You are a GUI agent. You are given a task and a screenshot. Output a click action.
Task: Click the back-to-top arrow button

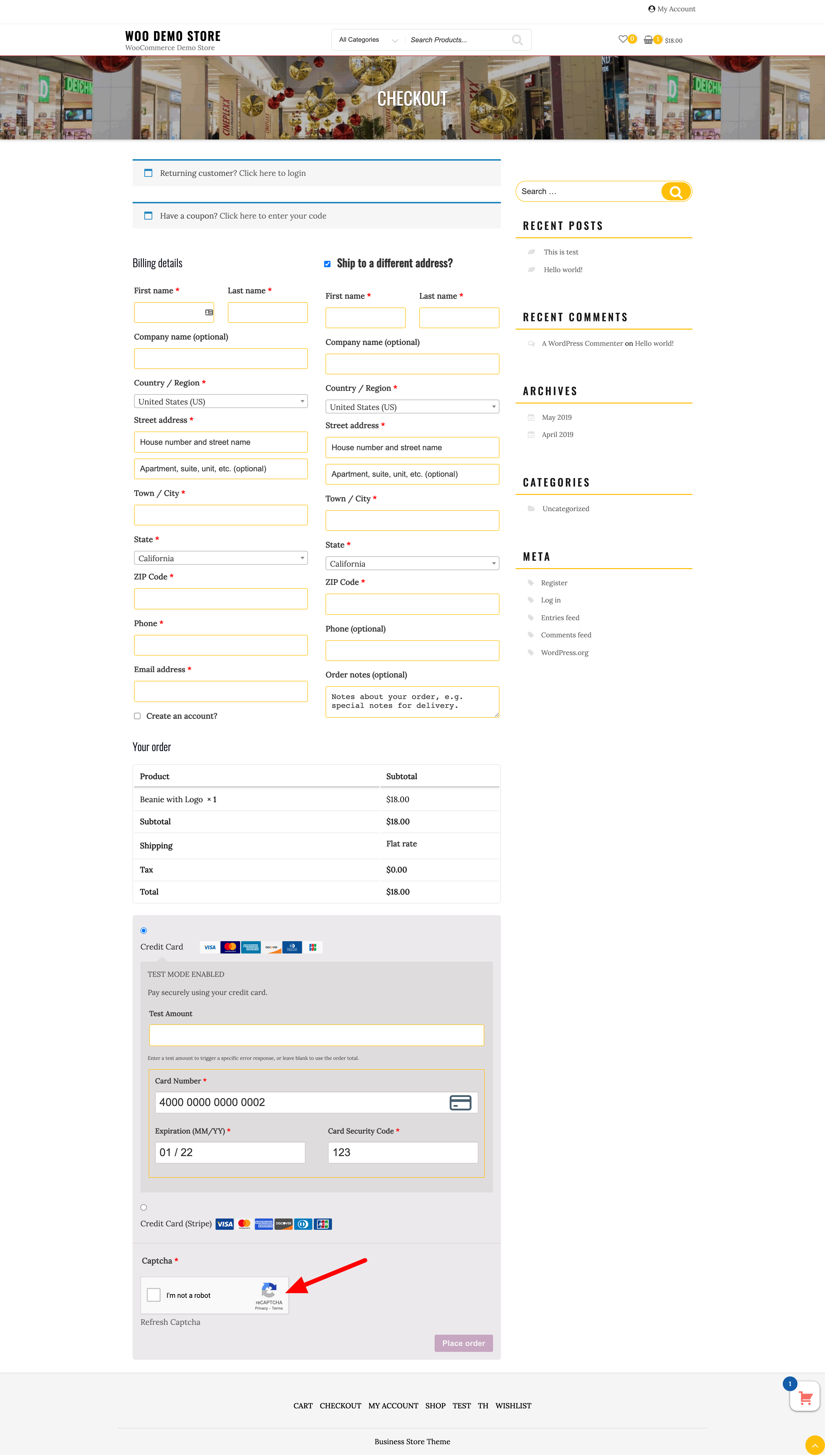coord(815,1446)
